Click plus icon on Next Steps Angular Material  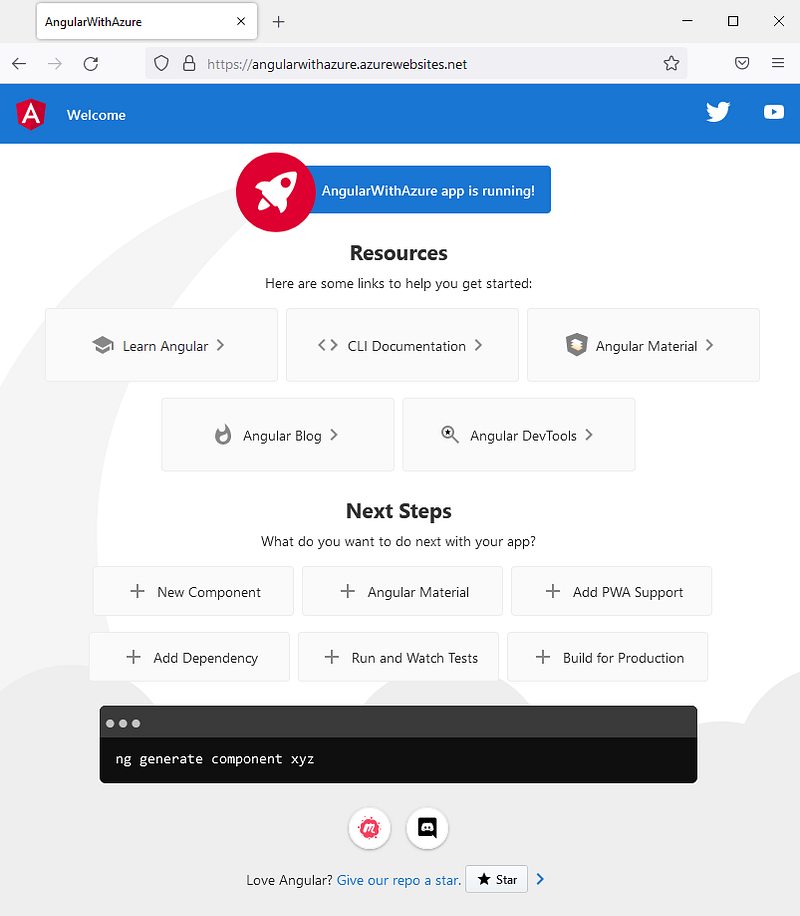tap(348, 591)
